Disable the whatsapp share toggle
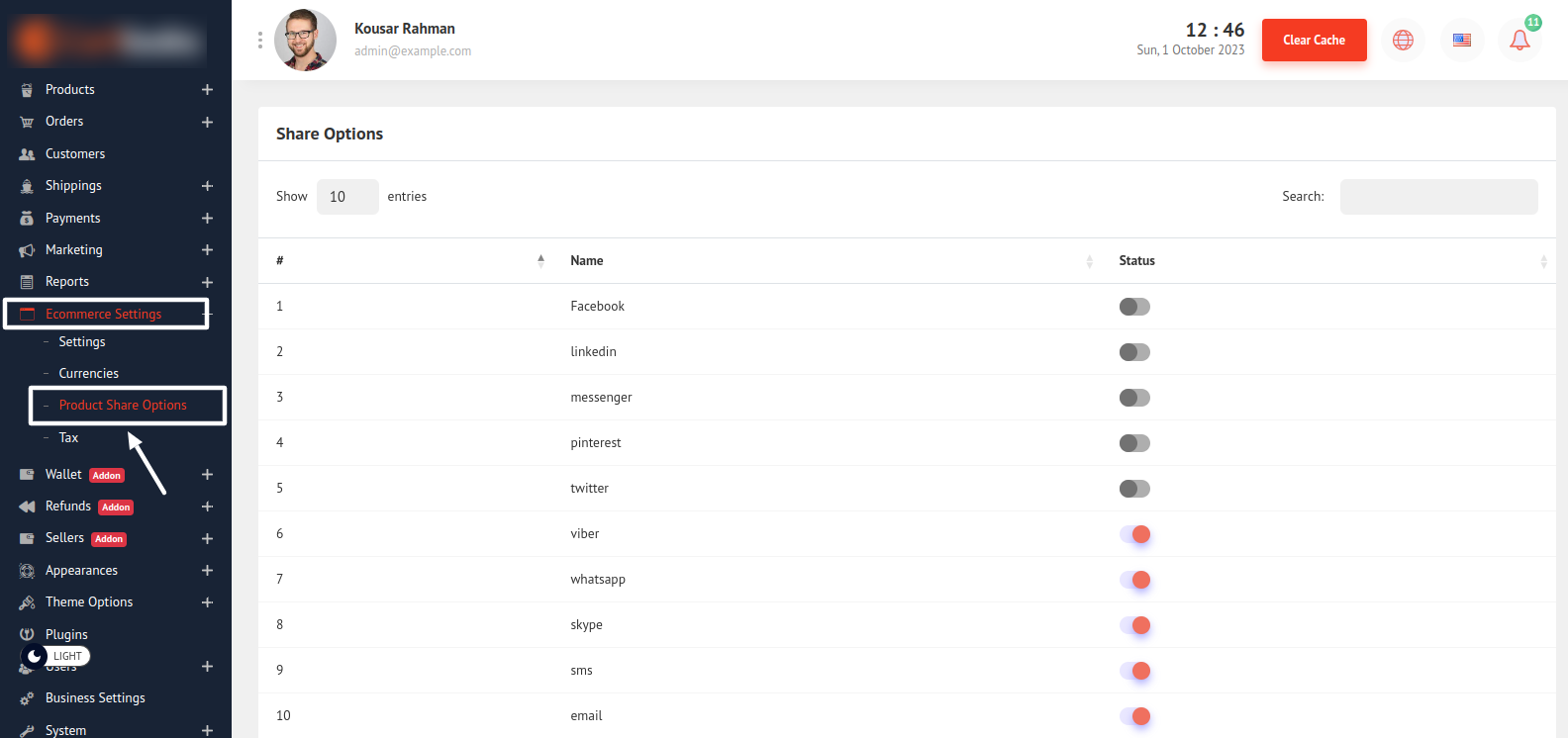Image resolution: width=1568 pixels, height=738 pixels. point(1134,580)
